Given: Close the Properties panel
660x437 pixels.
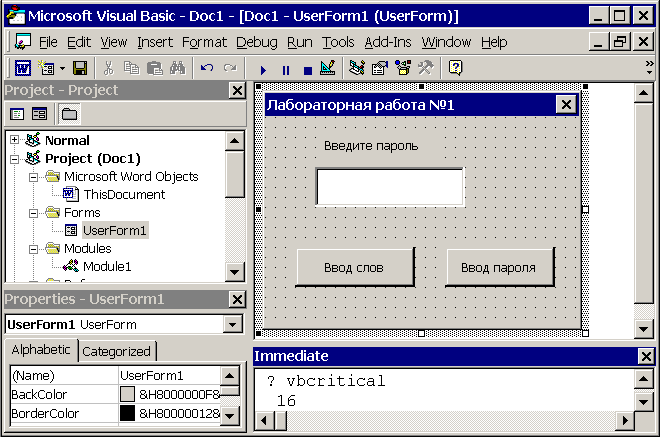Looking at the screenshot, I should [x=237, y=300].
